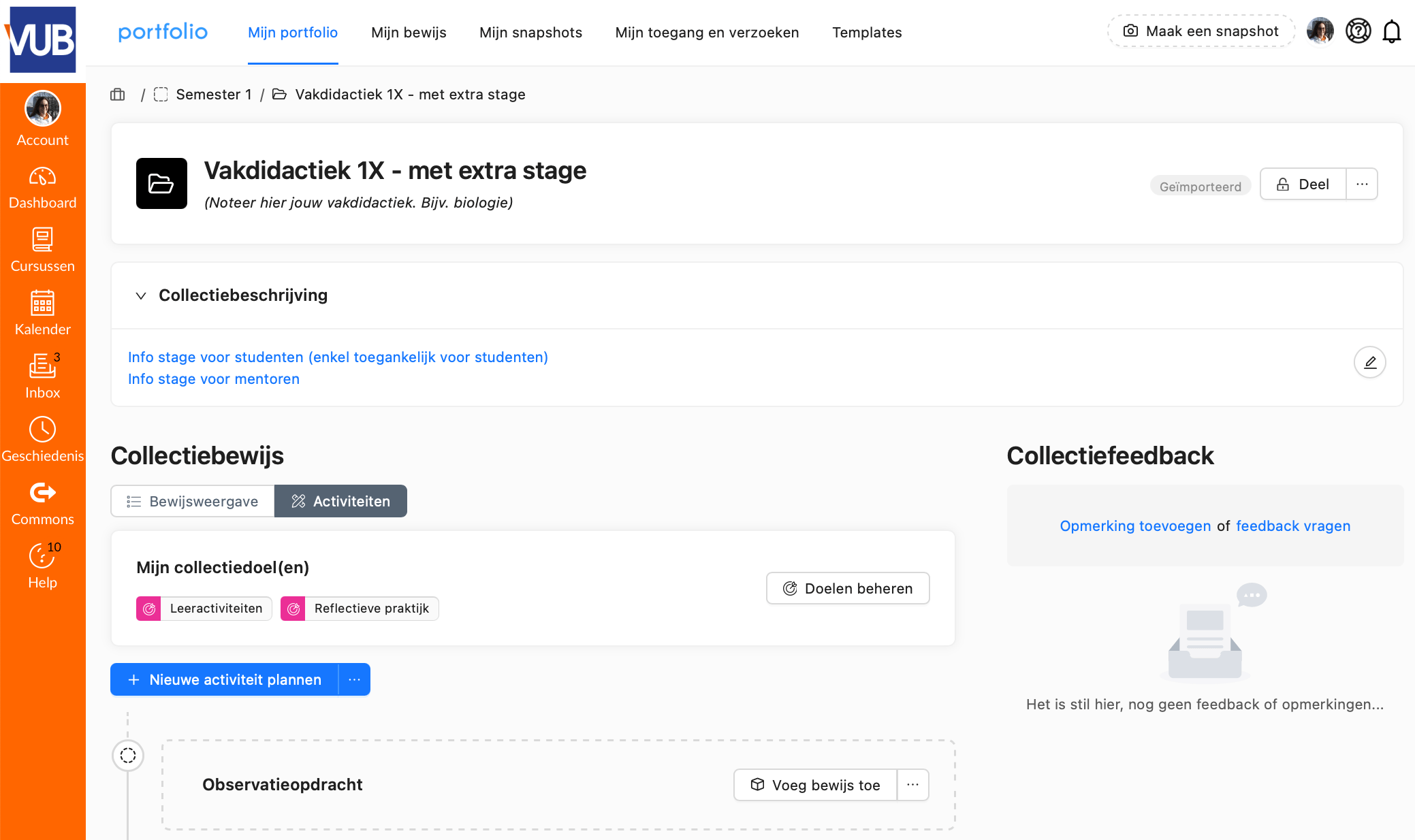The height and width of the screenshot is (840, 1415).
Task: Collapse the Collectiebeschrijving section
Action: coord(141,295)
